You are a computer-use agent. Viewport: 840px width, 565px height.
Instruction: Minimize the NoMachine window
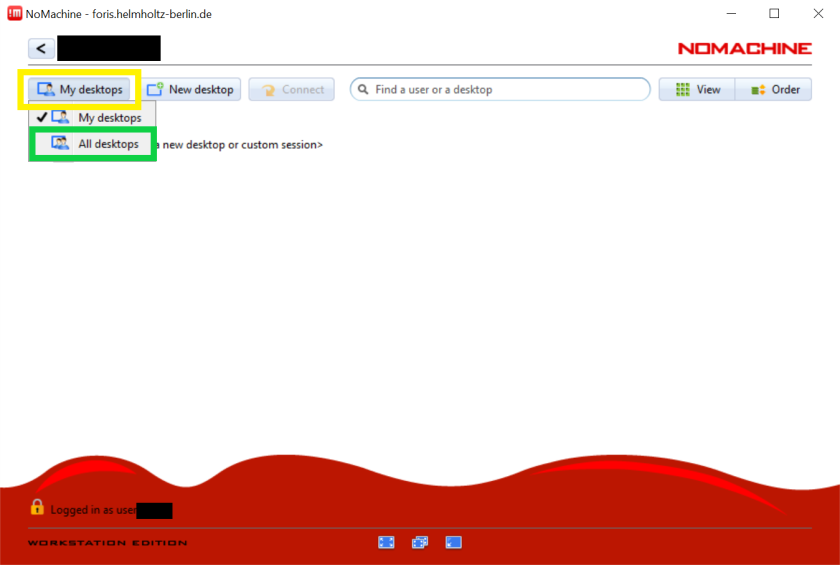coord(731,13)
